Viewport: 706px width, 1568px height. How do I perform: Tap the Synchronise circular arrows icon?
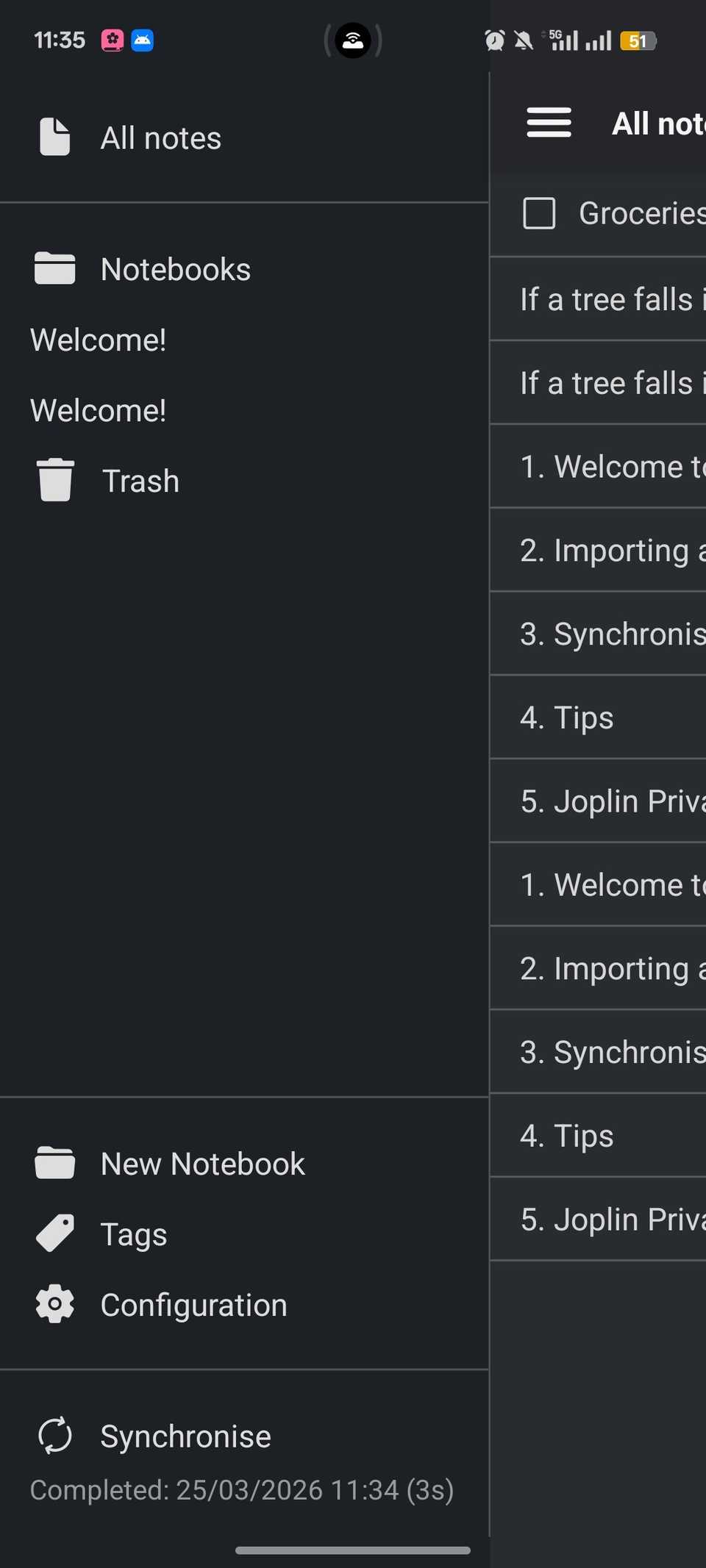[54, 1436]
